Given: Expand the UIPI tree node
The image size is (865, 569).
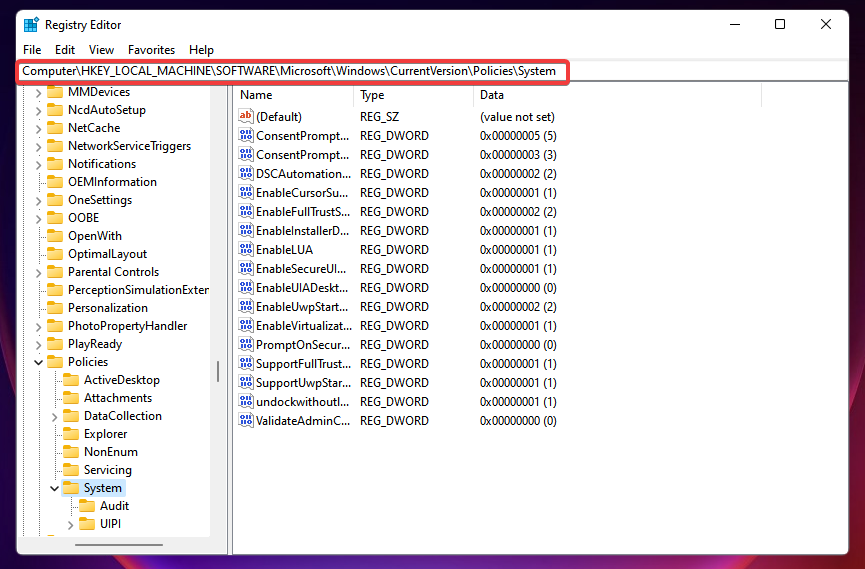Looking at the screenshot, I should 70,525.
